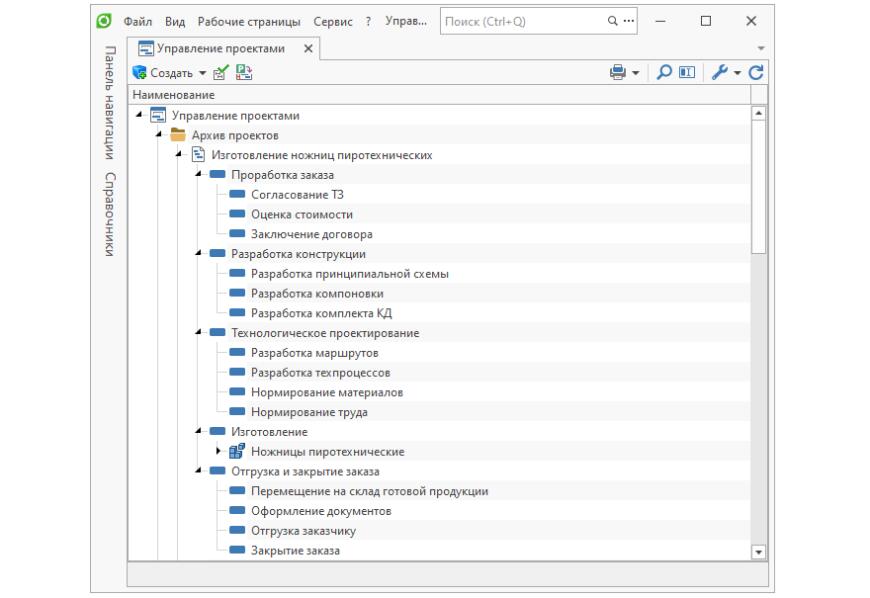Click the Поиск search input field
870x598 pixels.
(520, 21)
